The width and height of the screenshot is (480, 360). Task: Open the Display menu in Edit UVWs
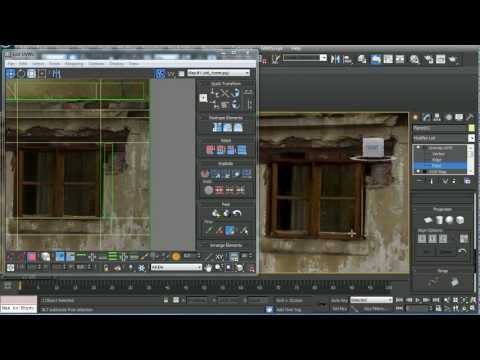pos(116,63)
